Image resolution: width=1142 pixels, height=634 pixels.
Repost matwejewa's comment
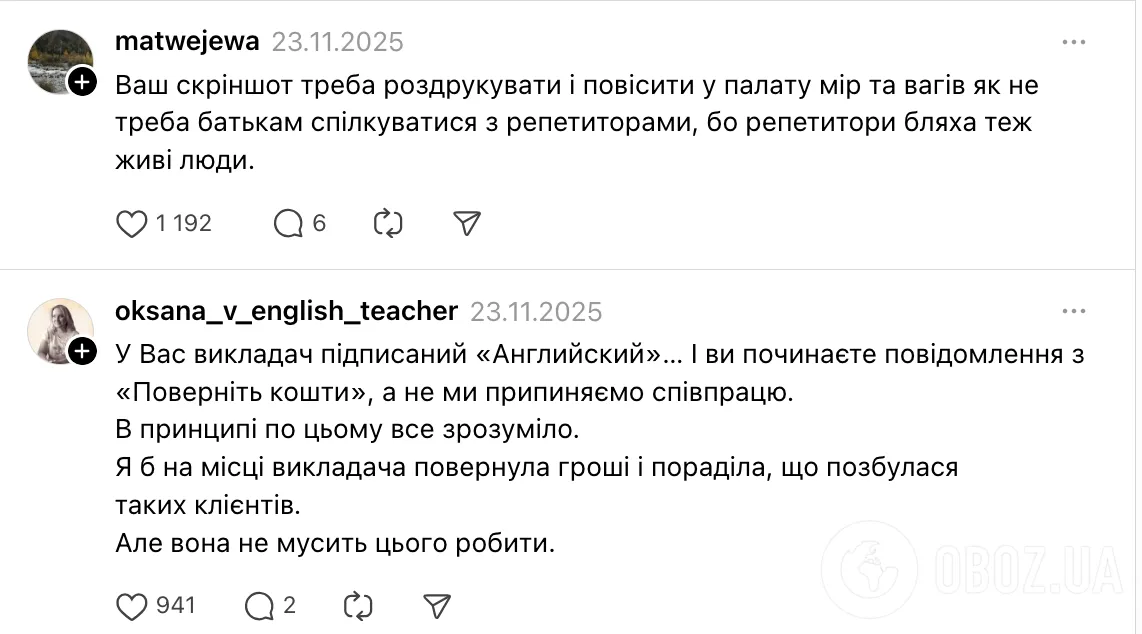[x=388, y=223]
